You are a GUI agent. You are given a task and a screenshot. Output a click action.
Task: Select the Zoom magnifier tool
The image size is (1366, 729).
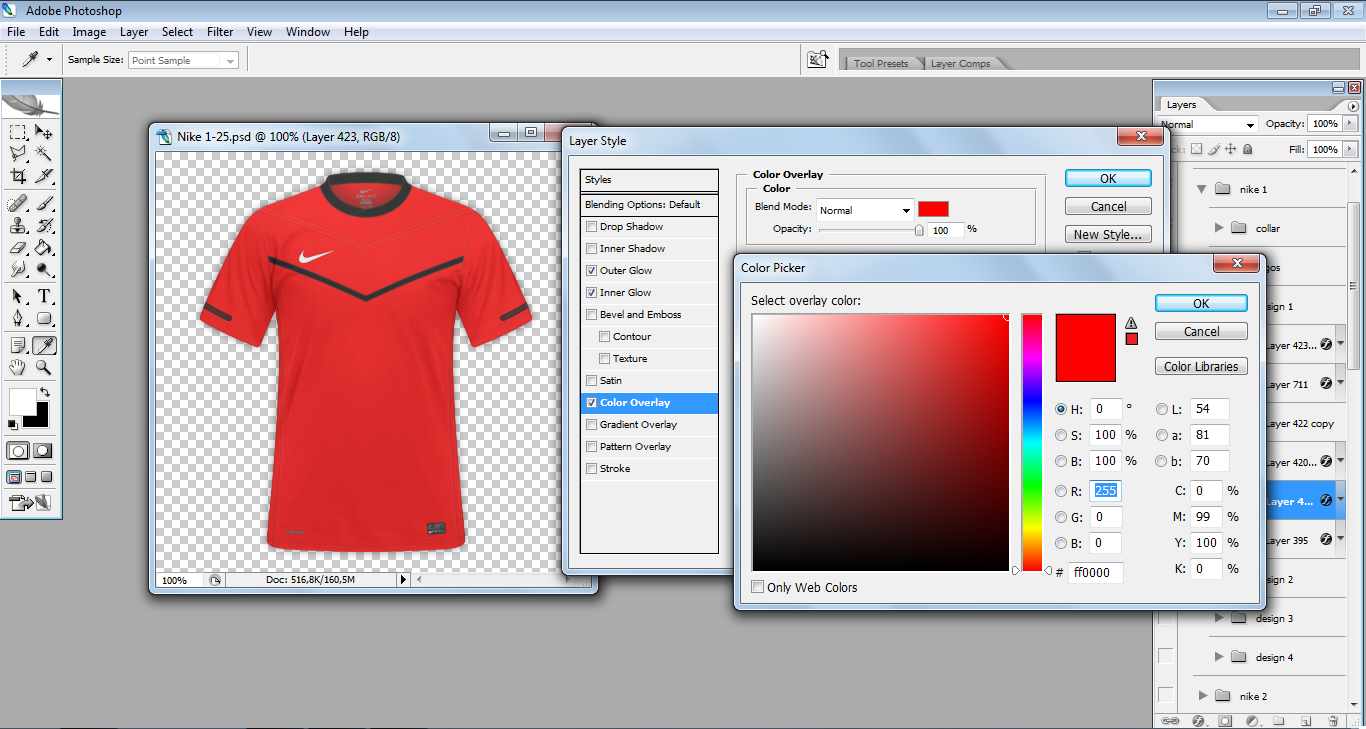coord(44,367)
